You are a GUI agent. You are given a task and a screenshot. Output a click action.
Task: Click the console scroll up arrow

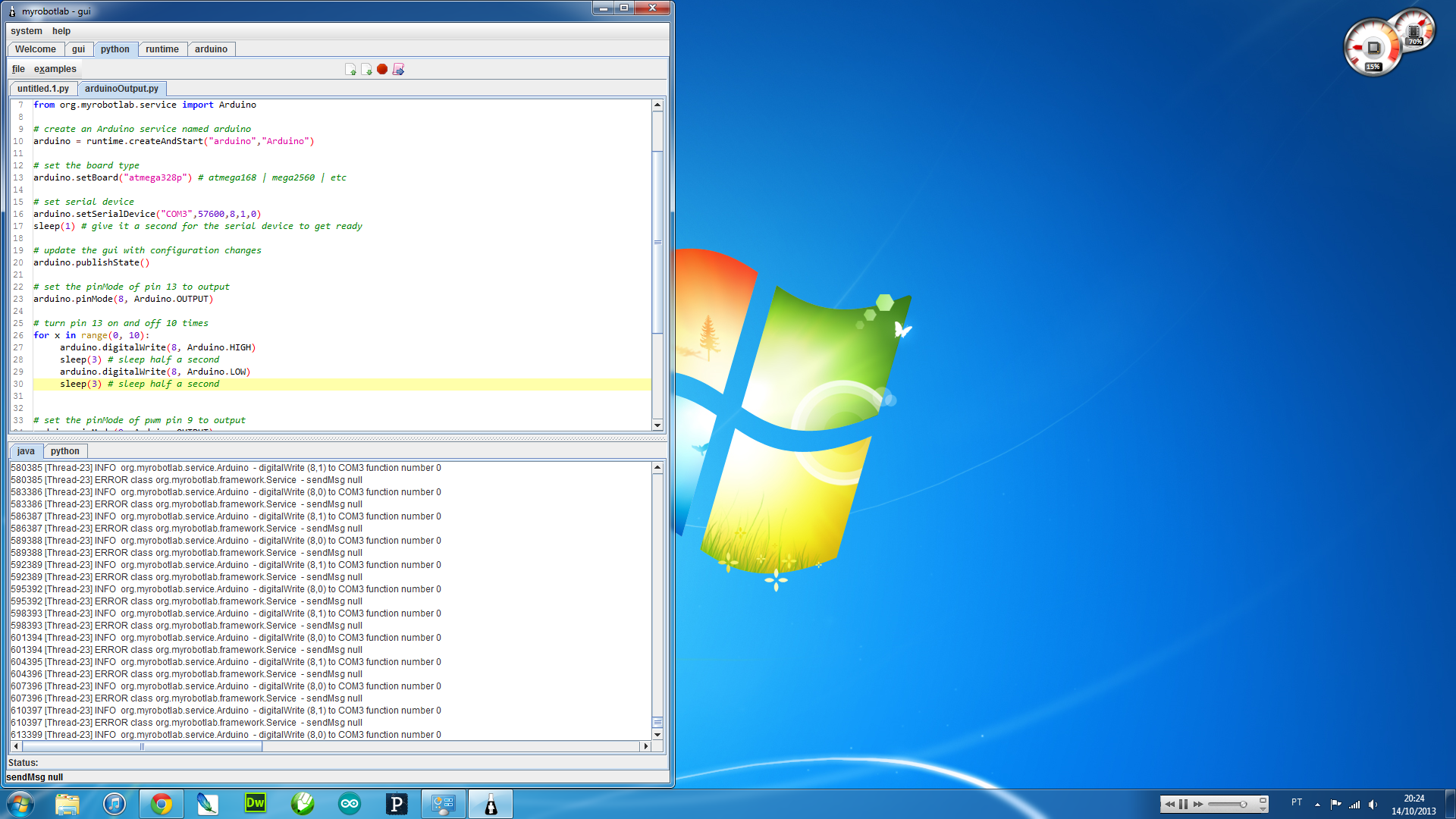pos(657,468)
